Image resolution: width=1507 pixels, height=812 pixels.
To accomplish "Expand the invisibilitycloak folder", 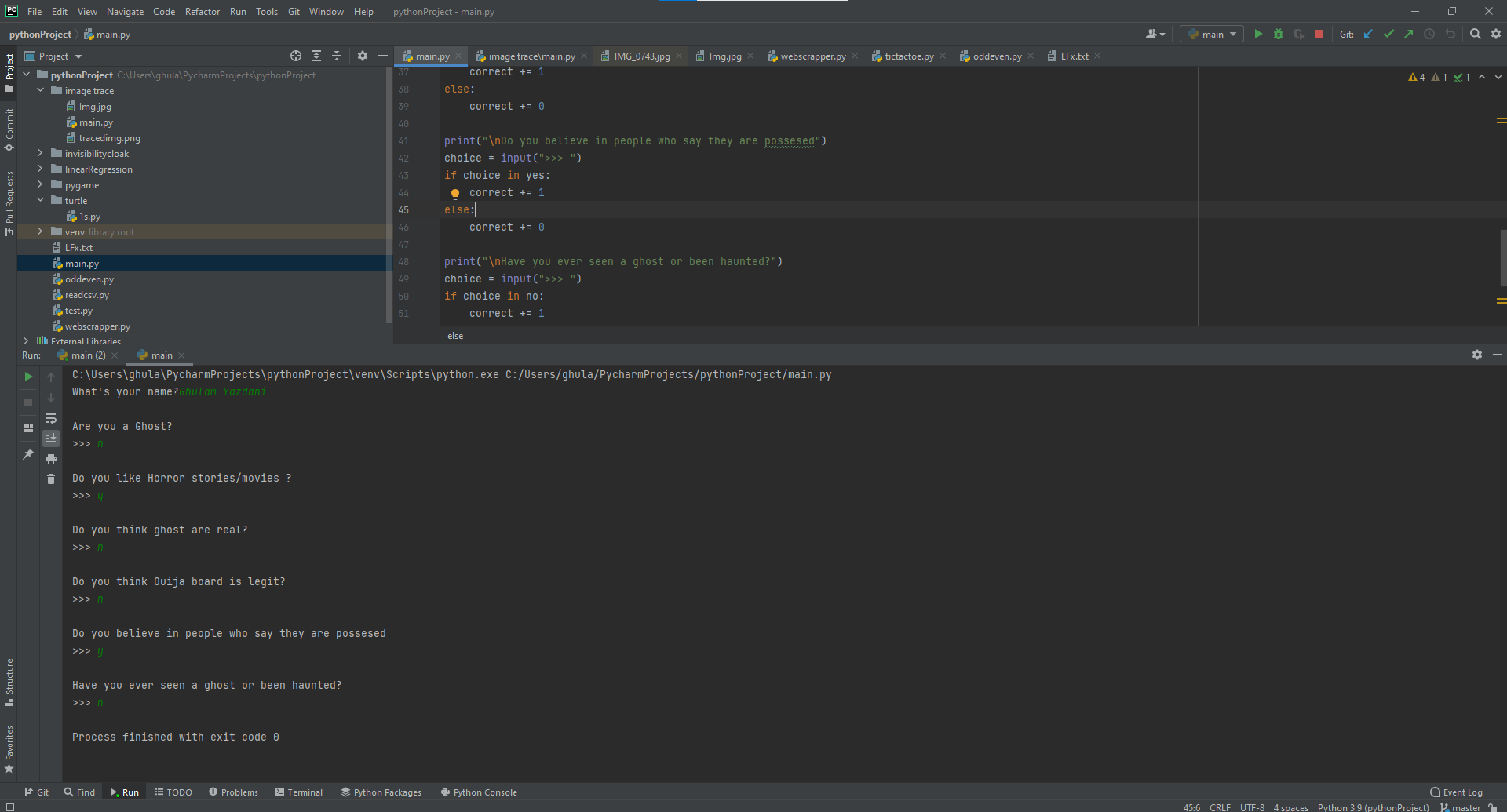I will tap(40, 154).
